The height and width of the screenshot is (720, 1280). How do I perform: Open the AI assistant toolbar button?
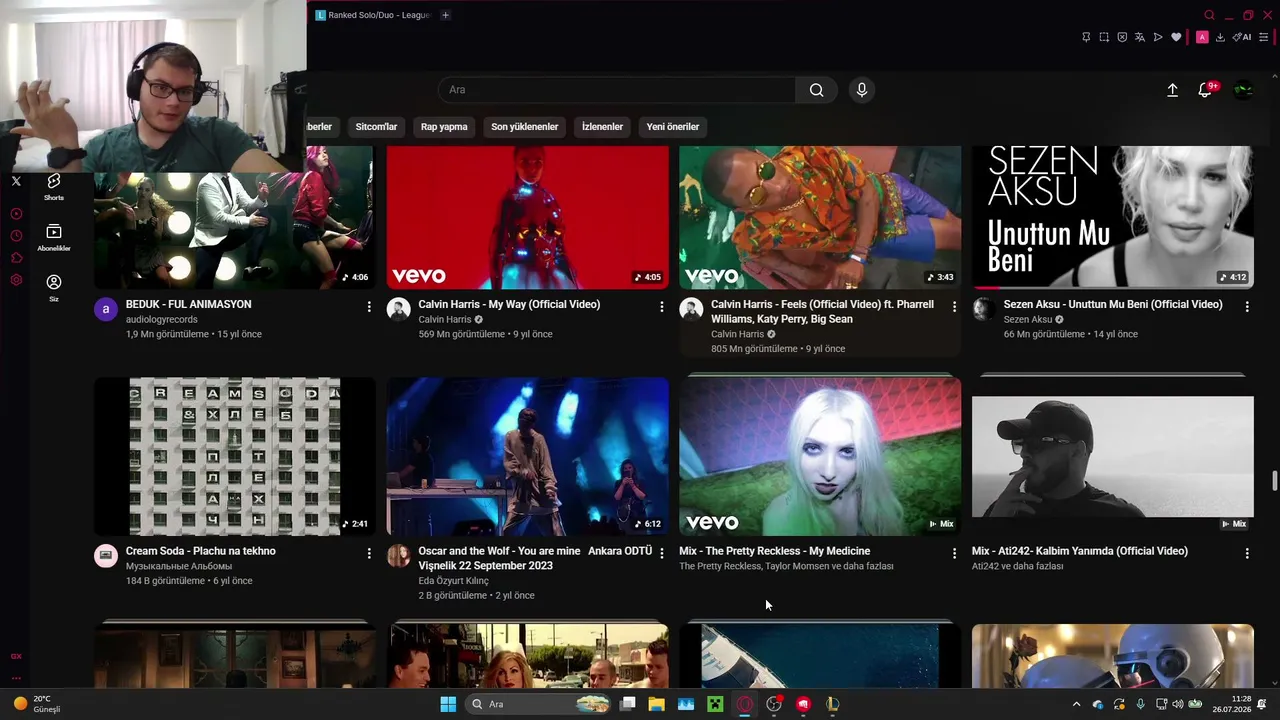pyautogui.click(x=1243, y=37)
